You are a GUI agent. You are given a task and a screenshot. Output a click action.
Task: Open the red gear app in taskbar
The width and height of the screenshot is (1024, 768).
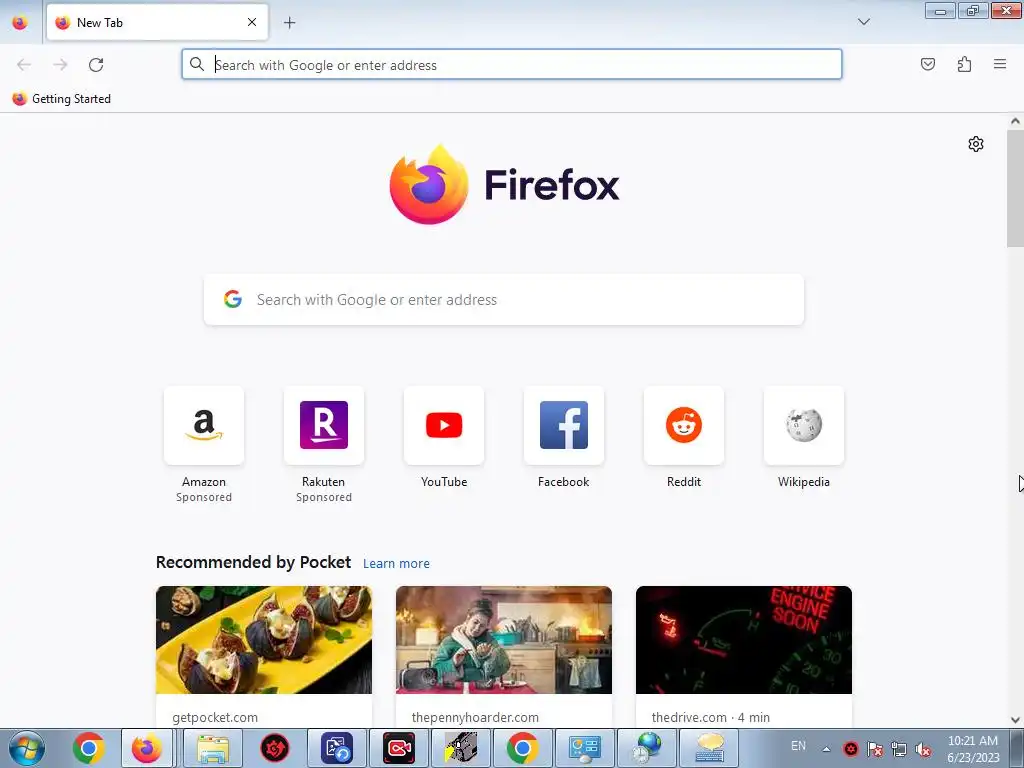pos(275,748)
